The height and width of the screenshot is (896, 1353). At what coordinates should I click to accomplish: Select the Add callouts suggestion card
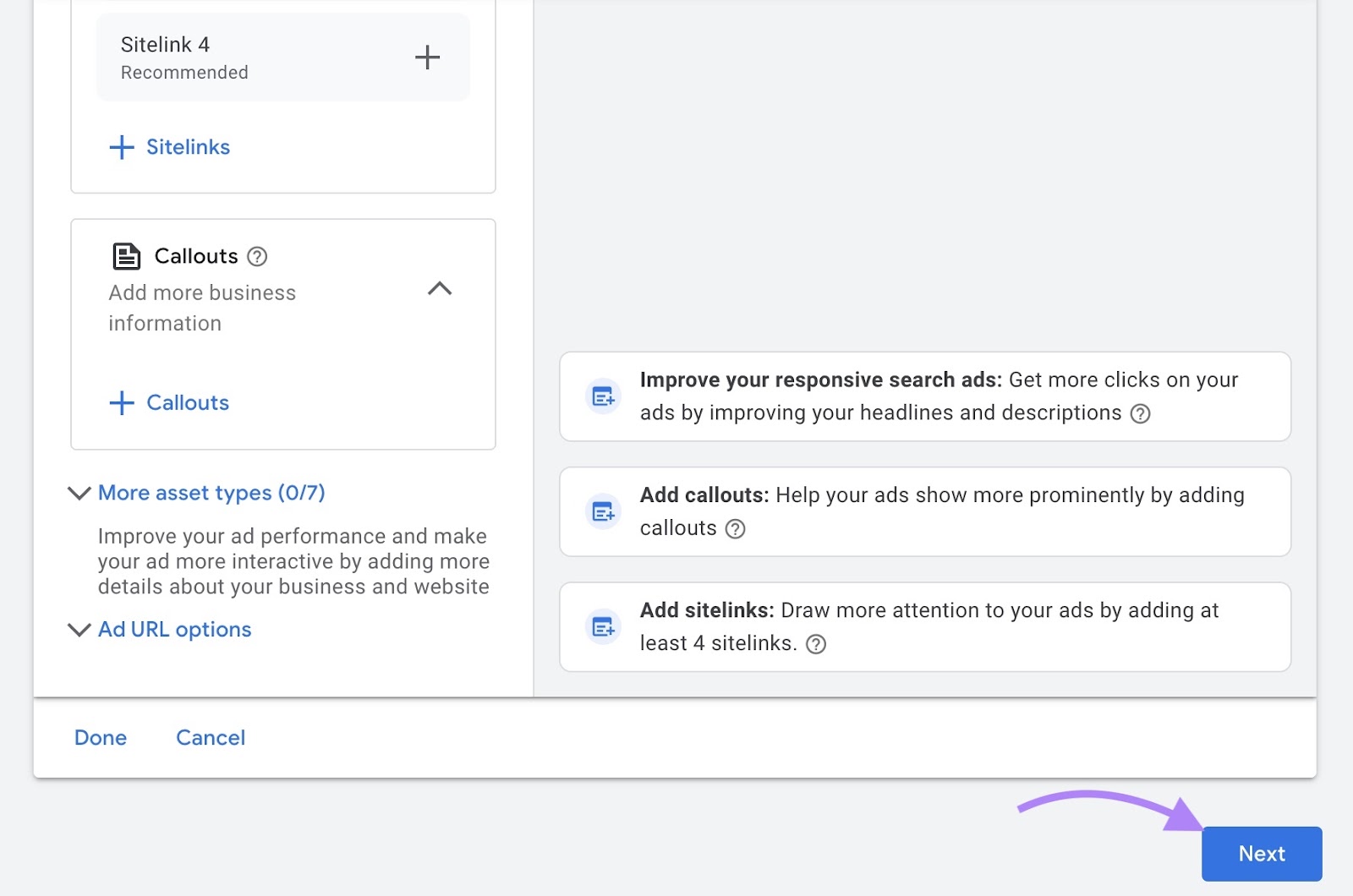click(925, 511)
